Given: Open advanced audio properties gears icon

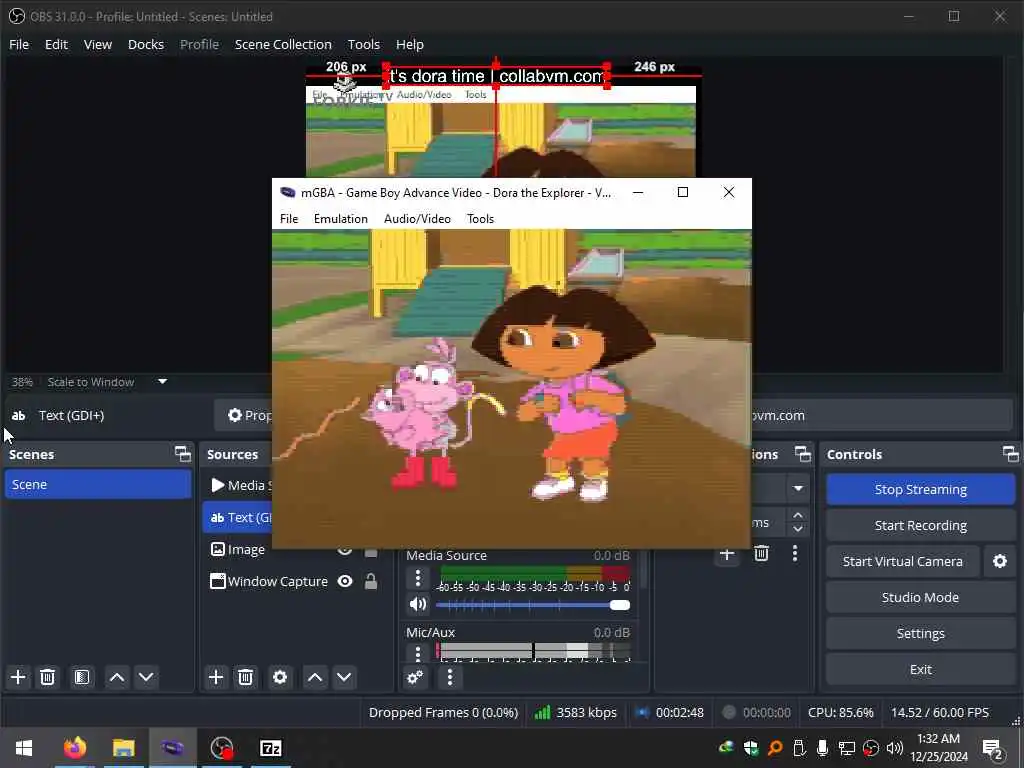Looking at the screenshot, I should click(x=415, y=677).
